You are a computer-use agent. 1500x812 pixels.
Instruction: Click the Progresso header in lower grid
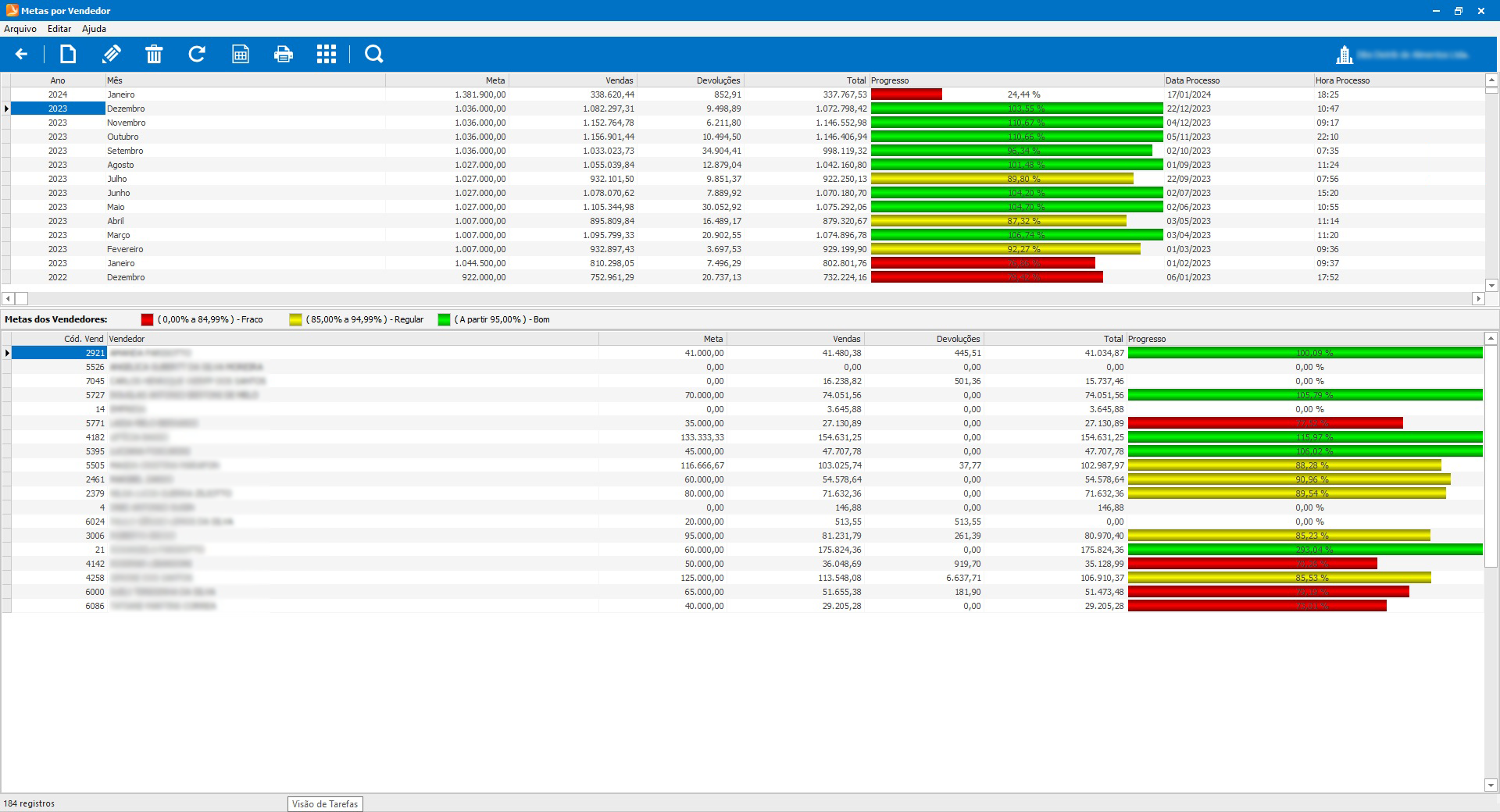pos(1305,339)
